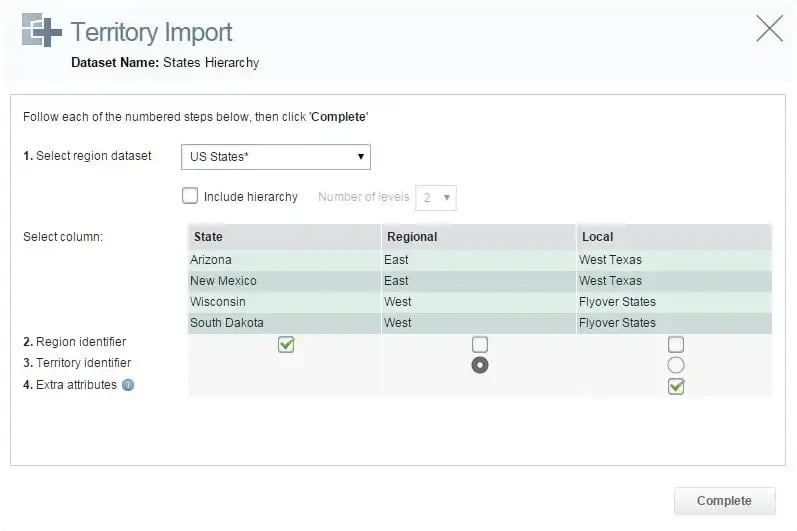Select Territory identifier radio for Regional column
This screenshot has height=531, width=797.
tap(480, 365)
